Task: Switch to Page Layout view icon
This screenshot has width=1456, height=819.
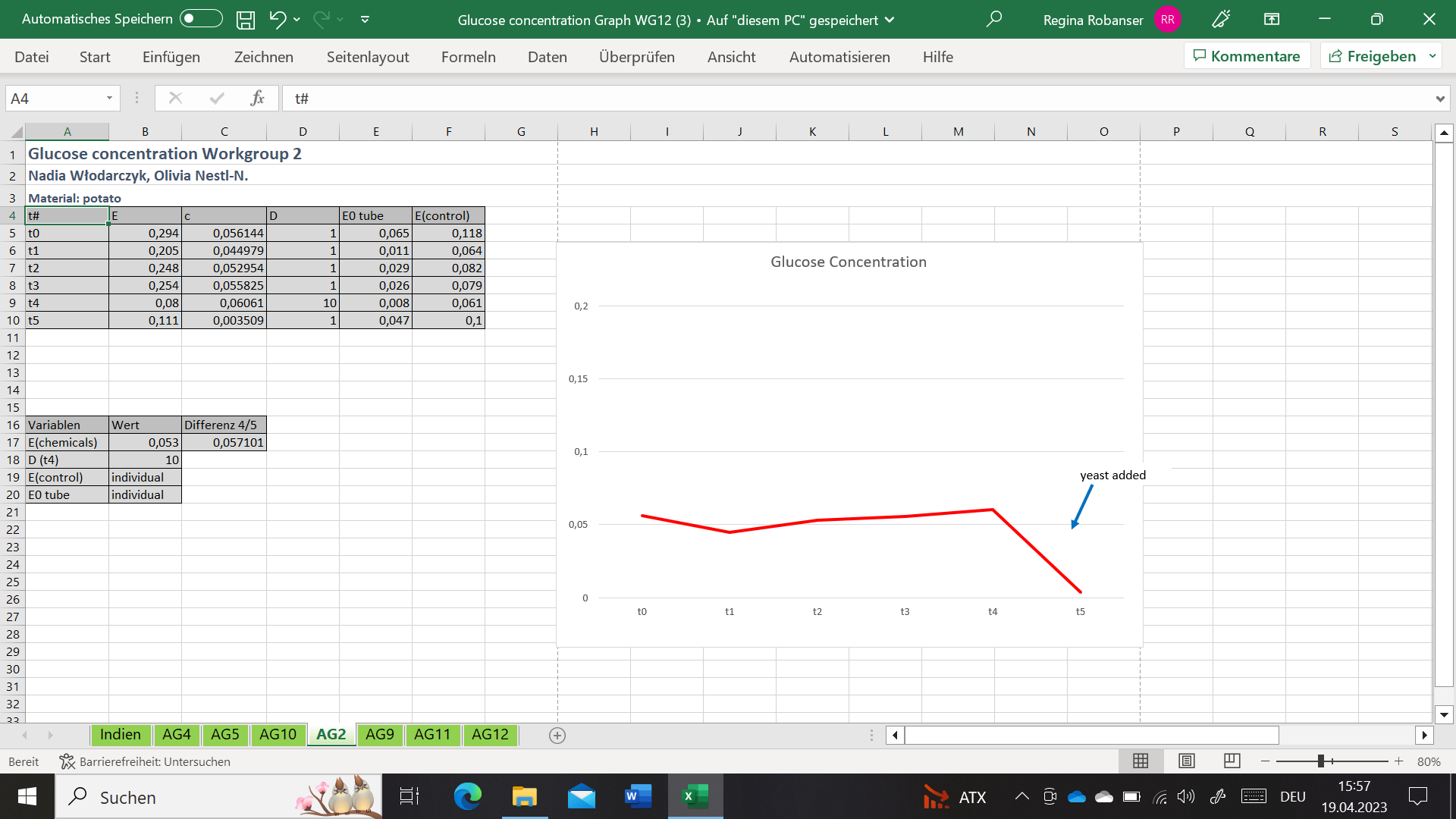Action: click(x=1187, y=761)
